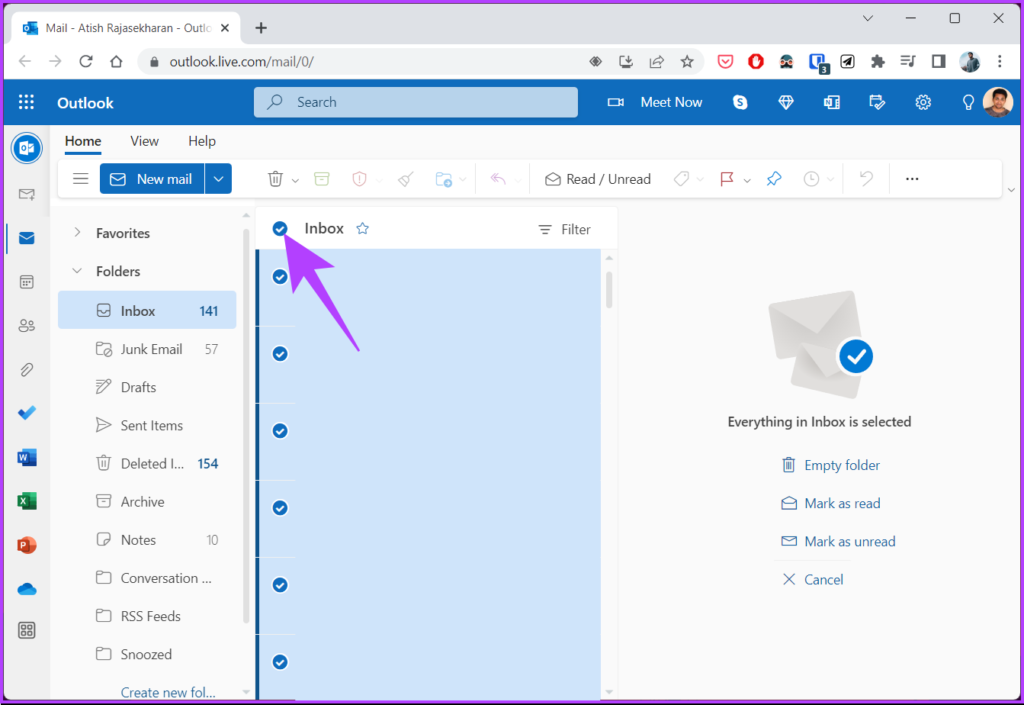1024x705 pixels.
Task: Click the Outlook Search field
Action: pos(415,102)
